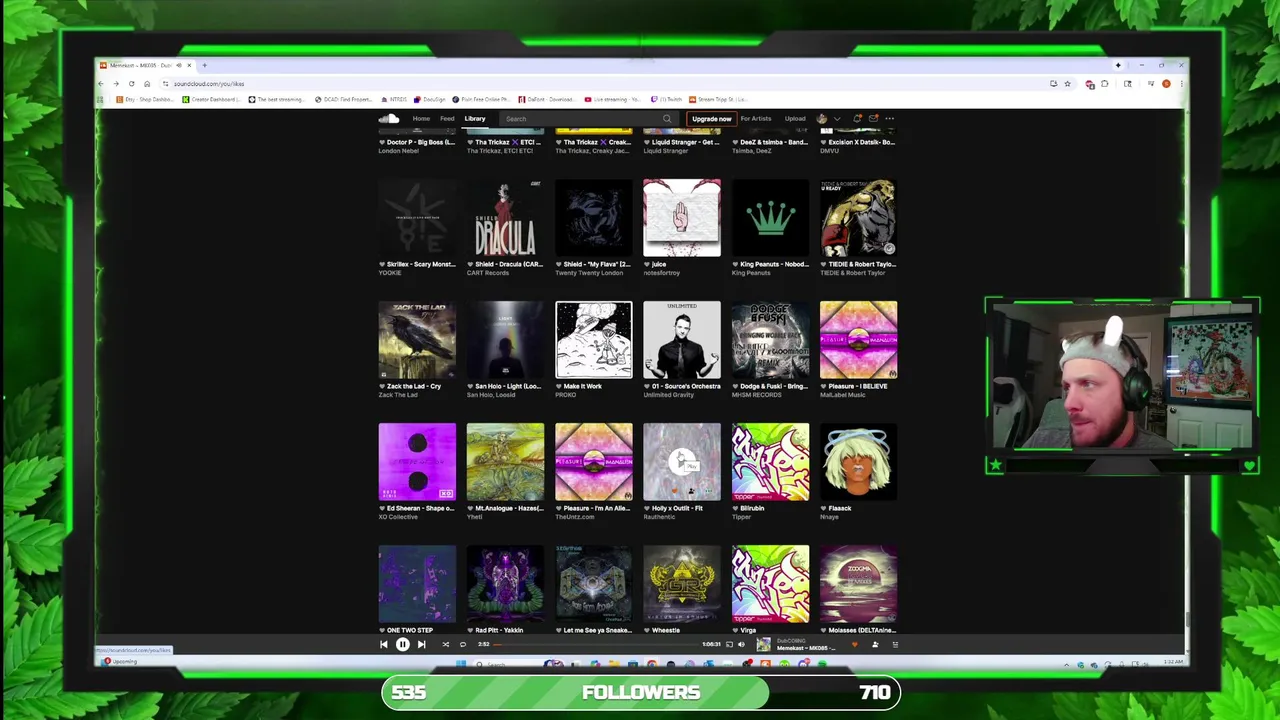The image size is (1280, 720).
Task: Open the Ed Sheeran Shape cover
Action: click(x=417, y=462)
